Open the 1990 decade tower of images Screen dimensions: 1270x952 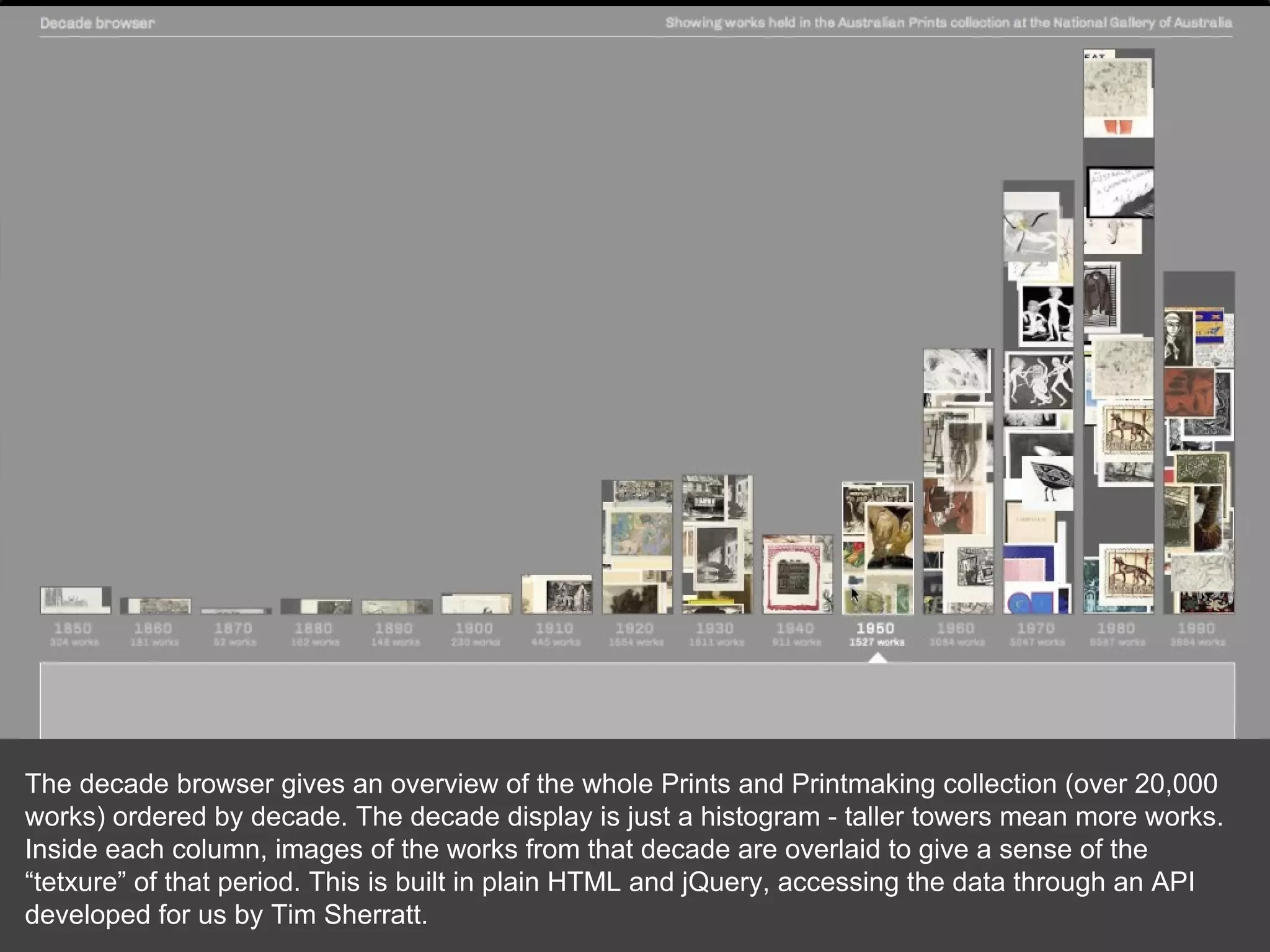coord(1199,443)
